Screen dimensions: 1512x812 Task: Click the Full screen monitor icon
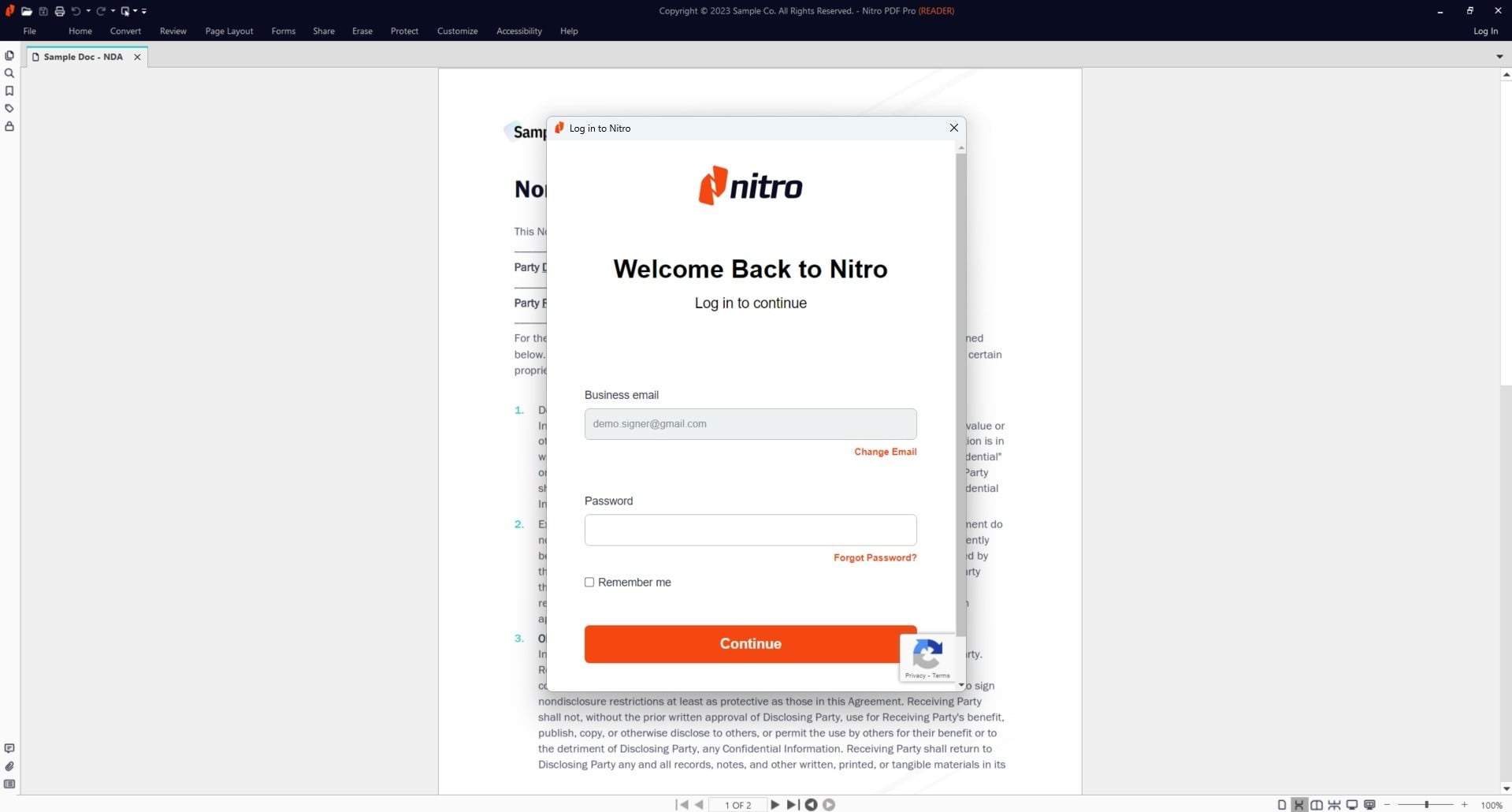[x=1352, y=805]
